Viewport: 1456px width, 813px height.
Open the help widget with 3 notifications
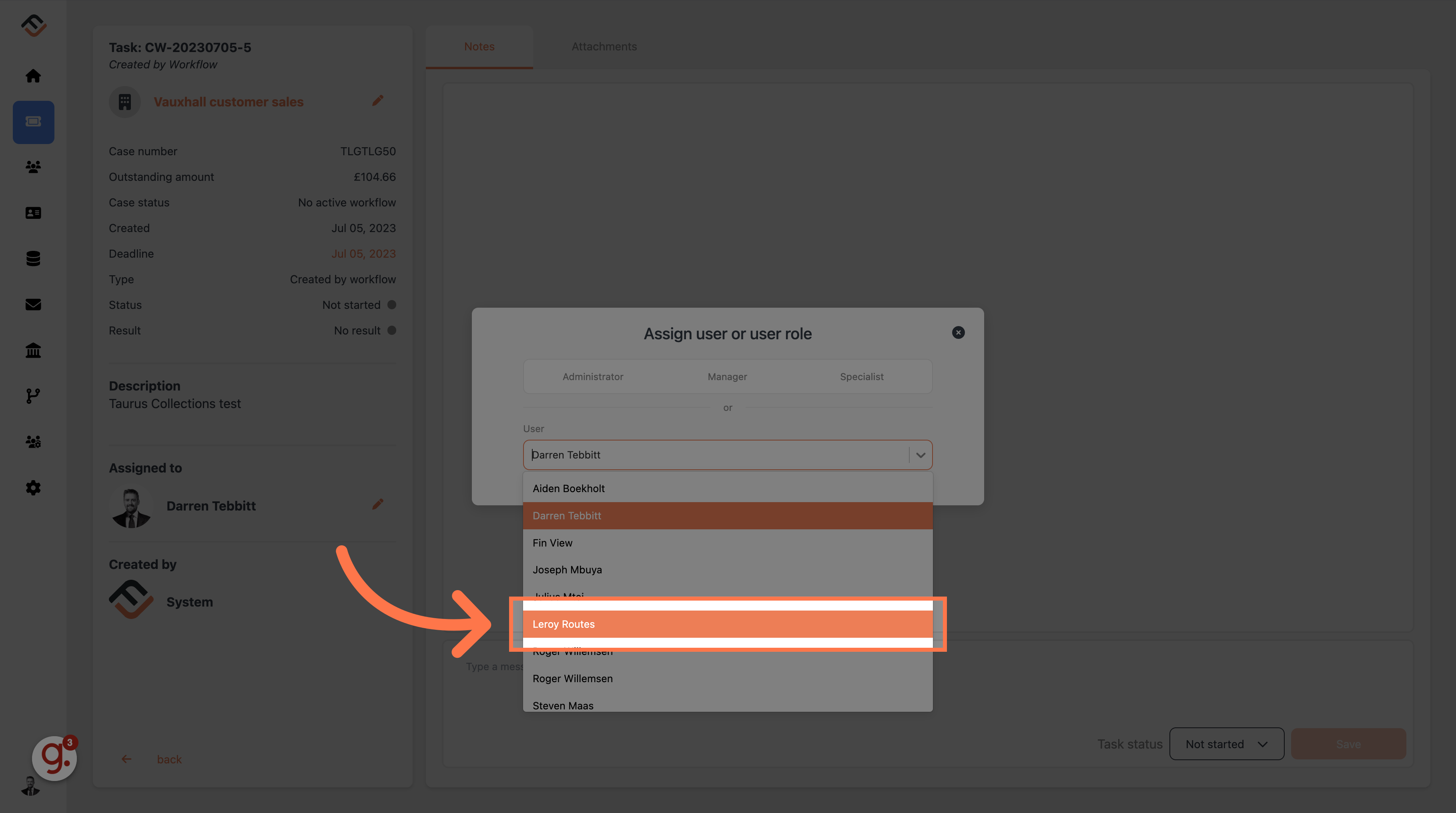pos(55,759)
